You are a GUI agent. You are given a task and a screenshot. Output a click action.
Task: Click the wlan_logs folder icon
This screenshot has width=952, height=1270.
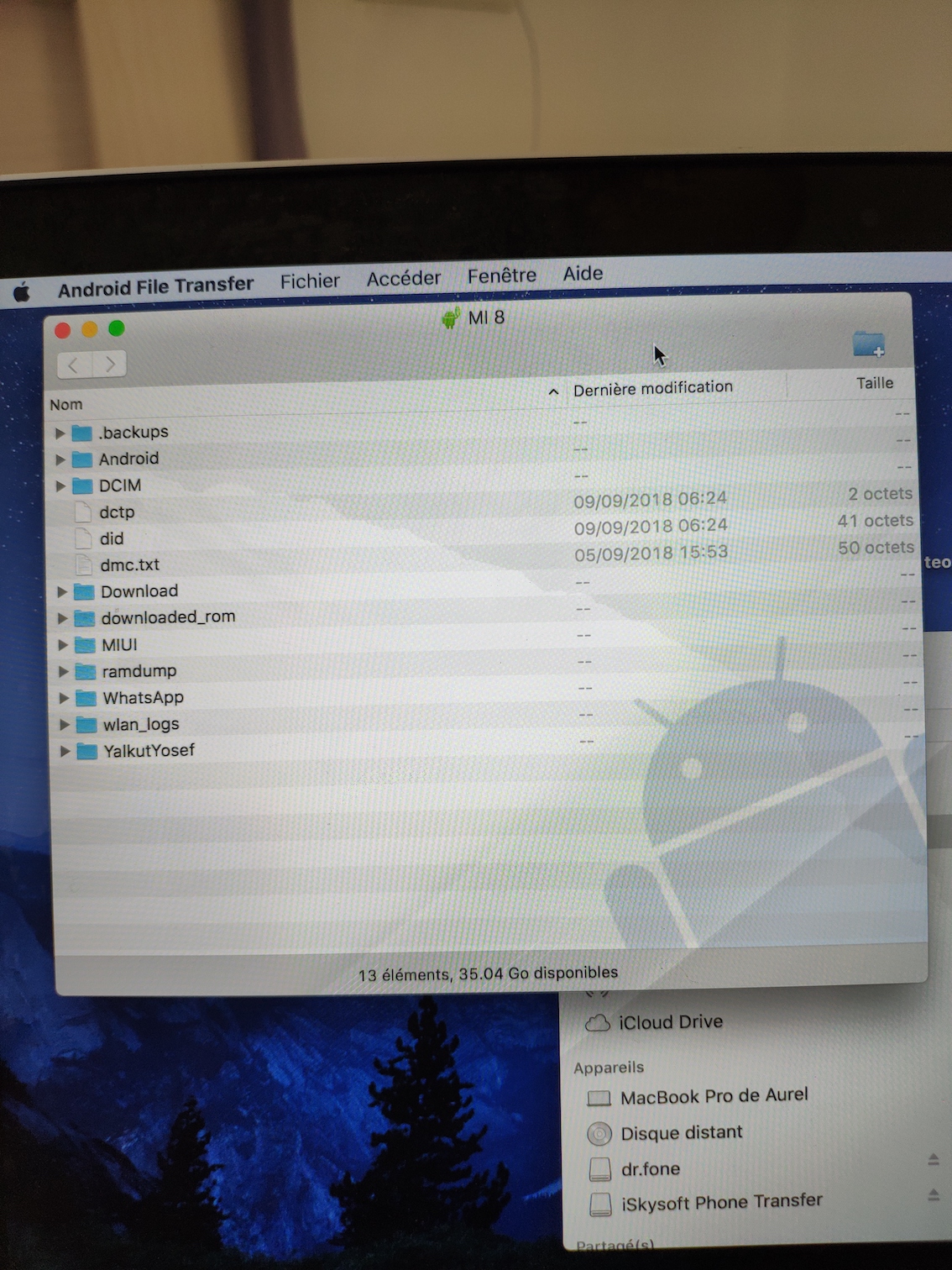[x=86, y=724]
